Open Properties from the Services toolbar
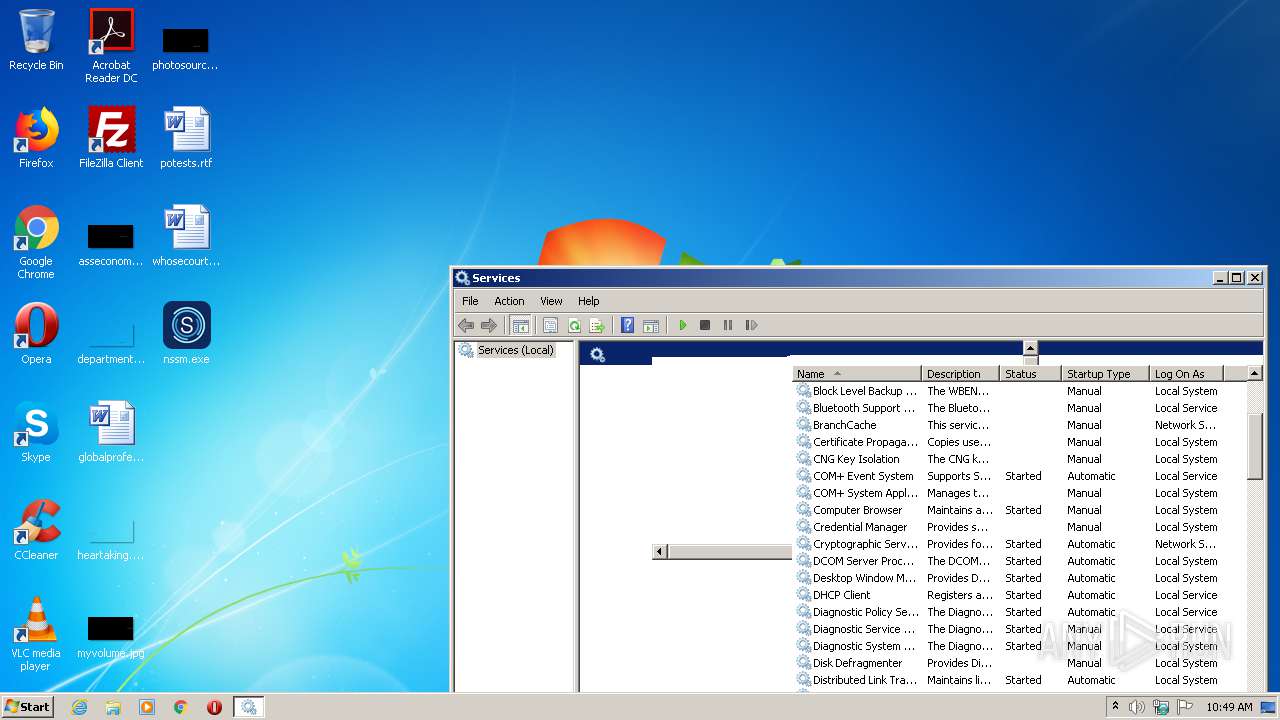This screenshot has height=720, width=1280. (x=550, y=325)
